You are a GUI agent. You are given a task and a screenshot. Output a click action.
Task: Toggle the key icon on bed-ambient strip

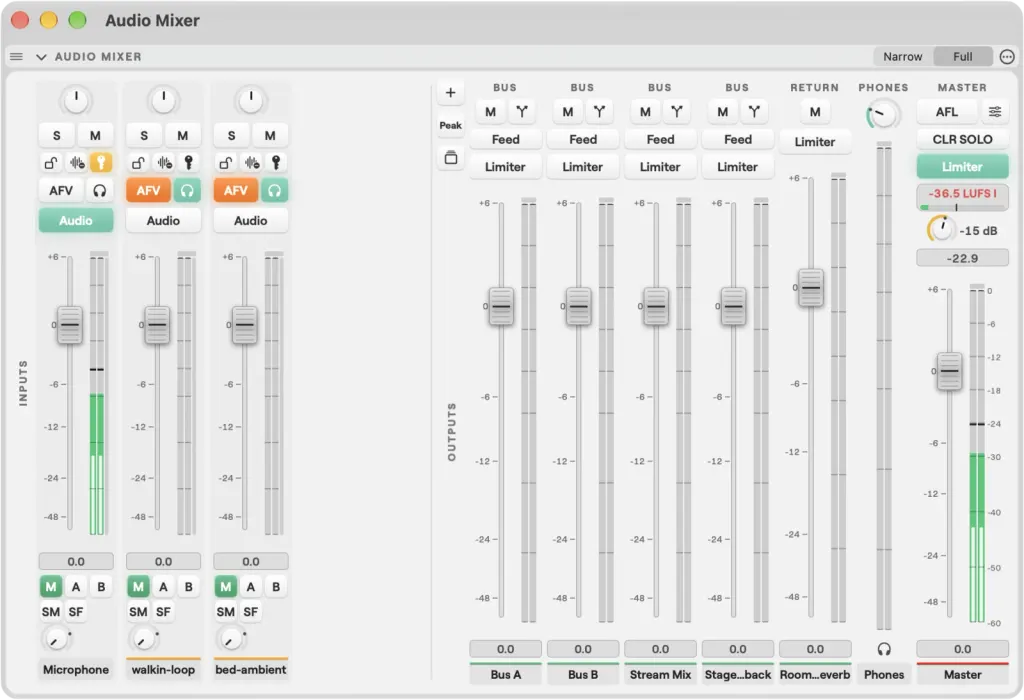(276, 163)
